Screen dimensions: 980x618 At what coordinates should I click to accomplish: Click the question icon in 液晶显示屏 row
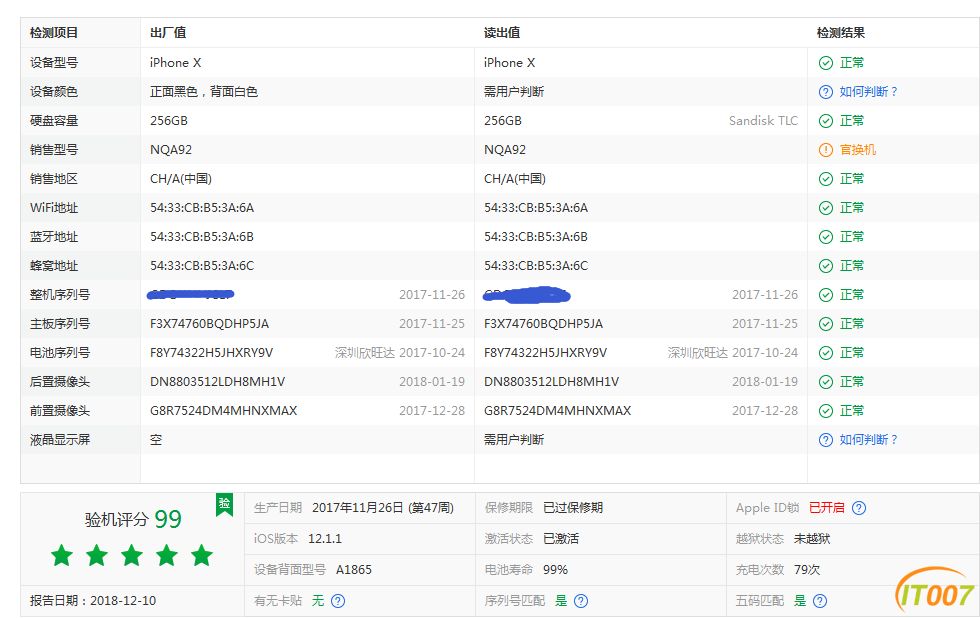point(826,440)
